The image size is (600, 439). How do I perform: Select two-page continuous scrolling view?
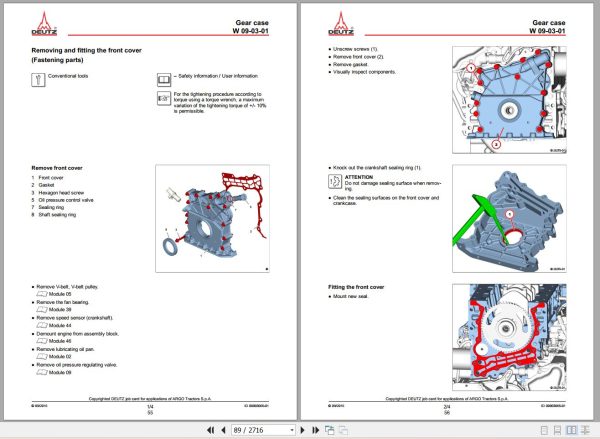[x=585, y=430]
